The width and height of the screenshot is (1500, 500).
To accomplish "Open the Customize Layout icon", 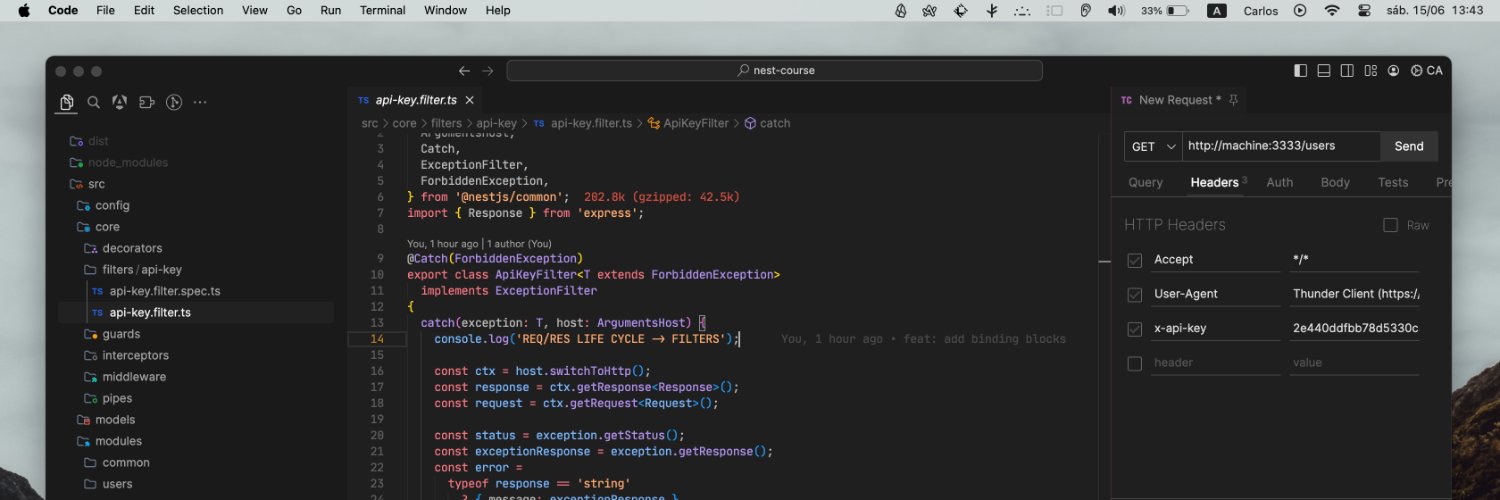I will pos(1371,71).
